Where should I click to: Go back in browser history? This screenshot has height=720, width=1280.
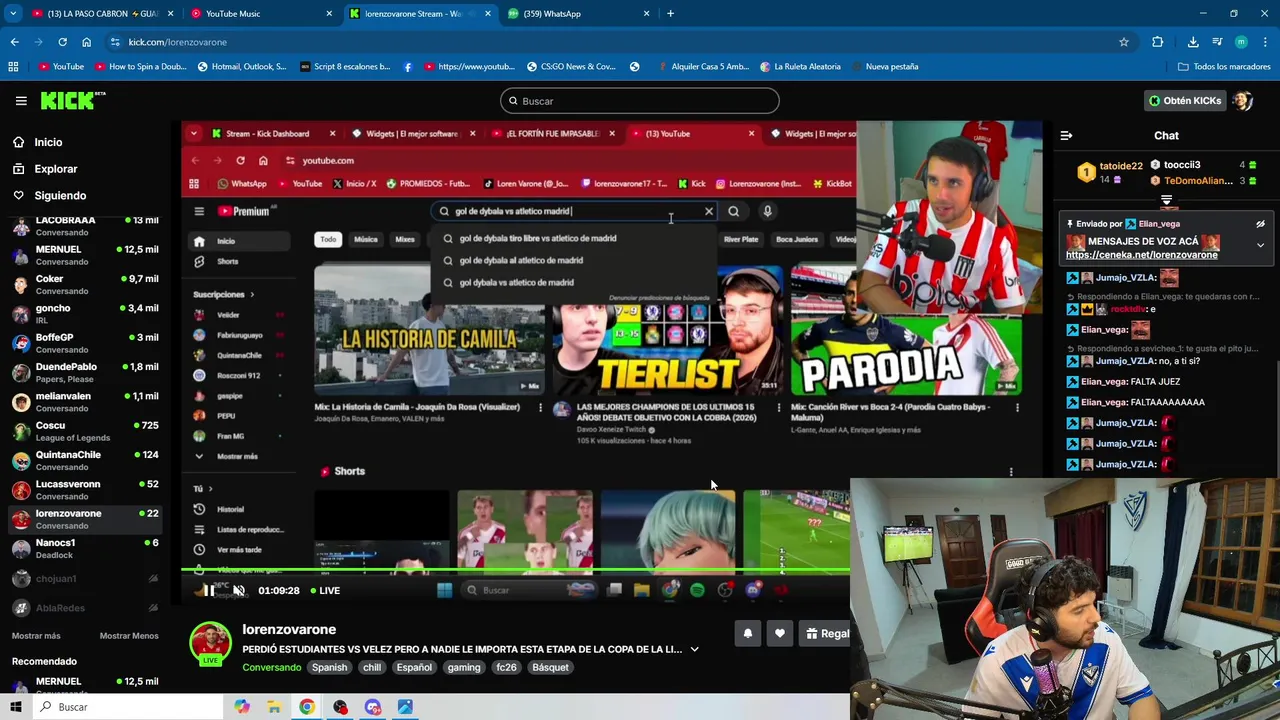[14, 42]
